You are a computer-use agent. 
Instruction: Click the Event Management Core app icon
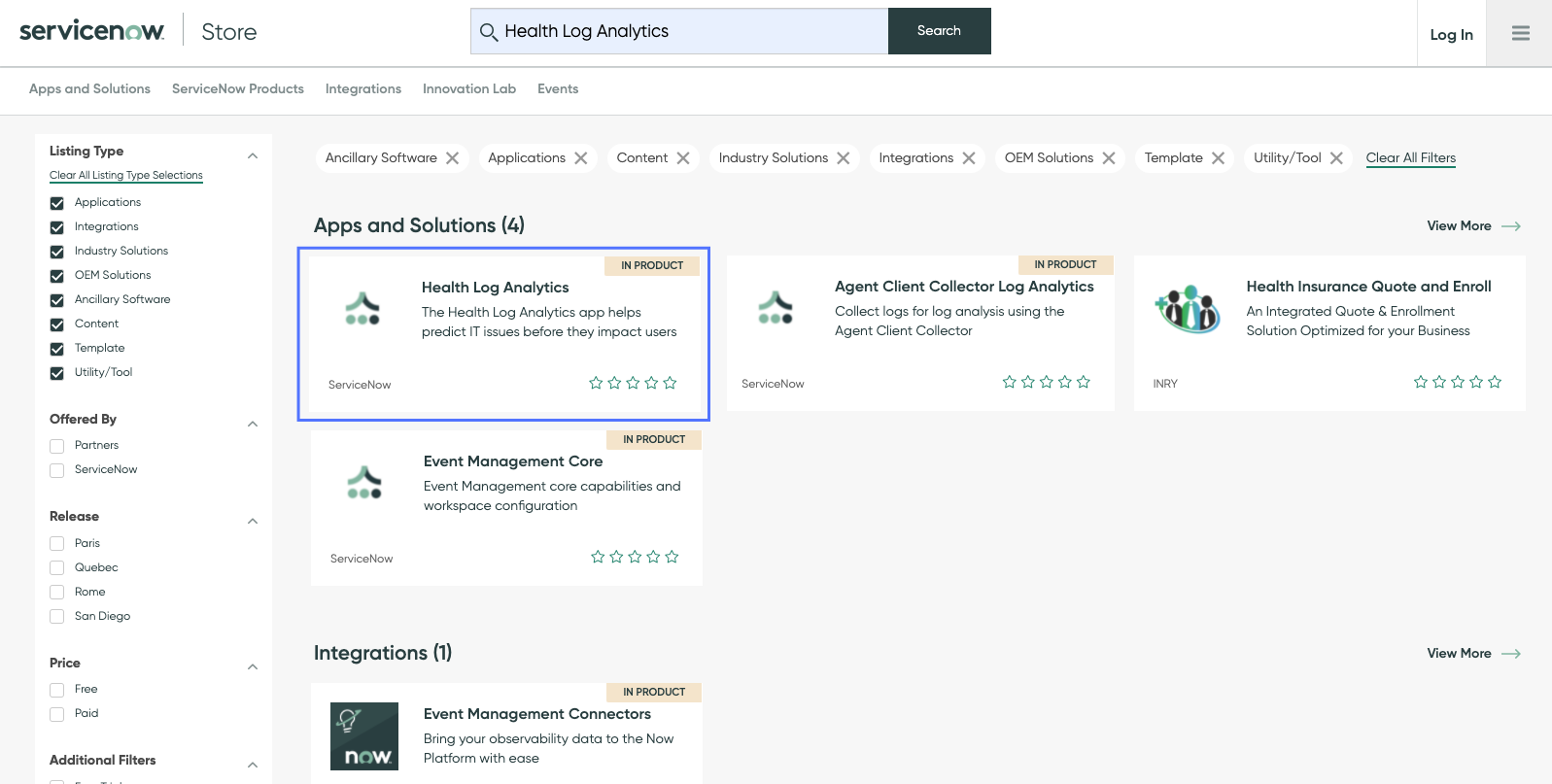[364, 482]
